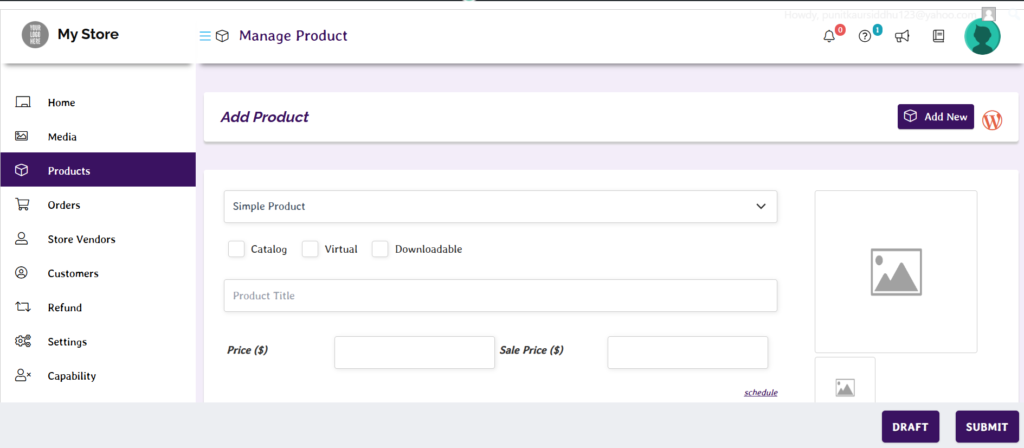Open the teal user profile avatar
The width and height of the screenshot is (1024, 448).
tap(982, 37)
